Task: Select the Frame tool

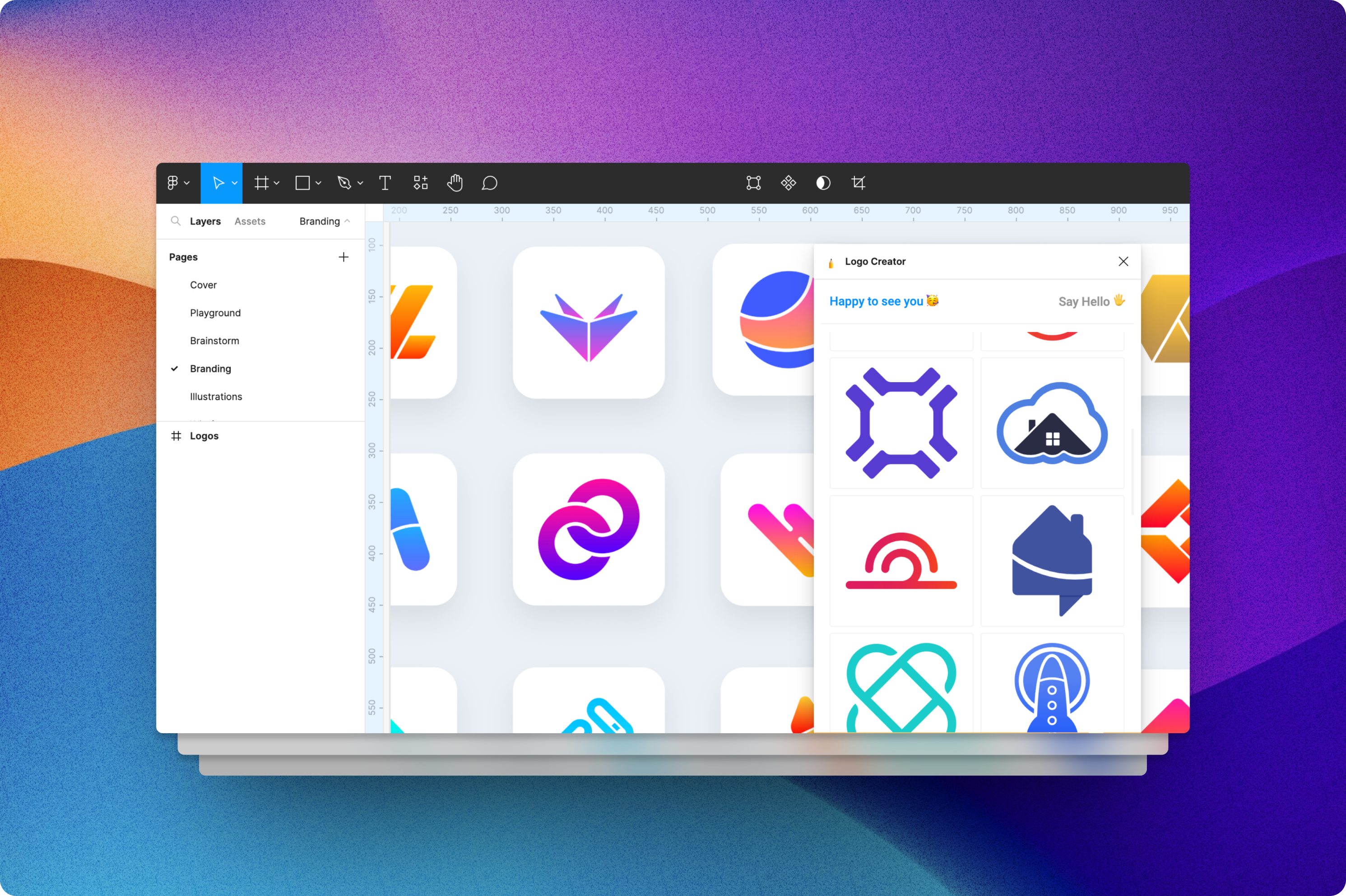Action: (261, 183)
